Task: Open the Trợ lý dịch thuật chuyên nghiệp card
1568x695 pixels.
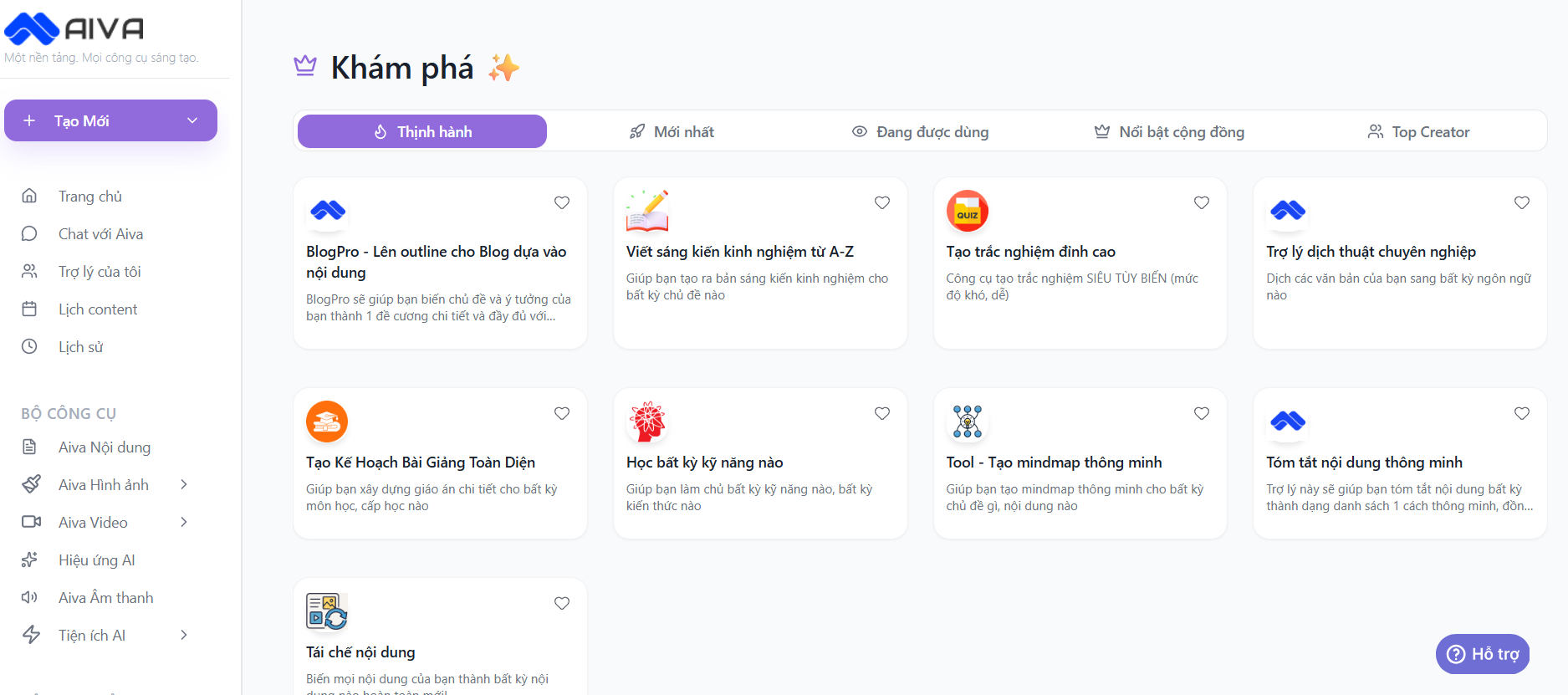Action: coord(1371,252)
